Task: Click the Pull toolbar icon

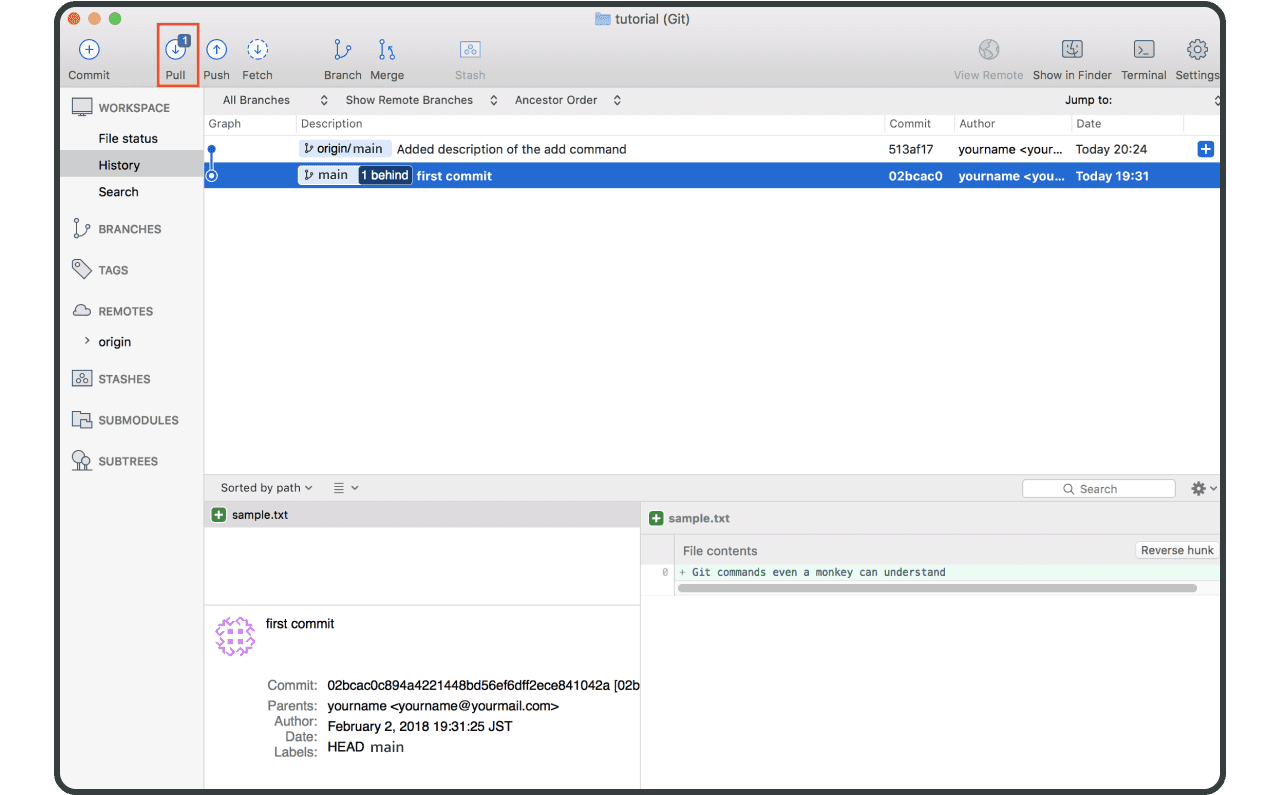Action: 176,49
